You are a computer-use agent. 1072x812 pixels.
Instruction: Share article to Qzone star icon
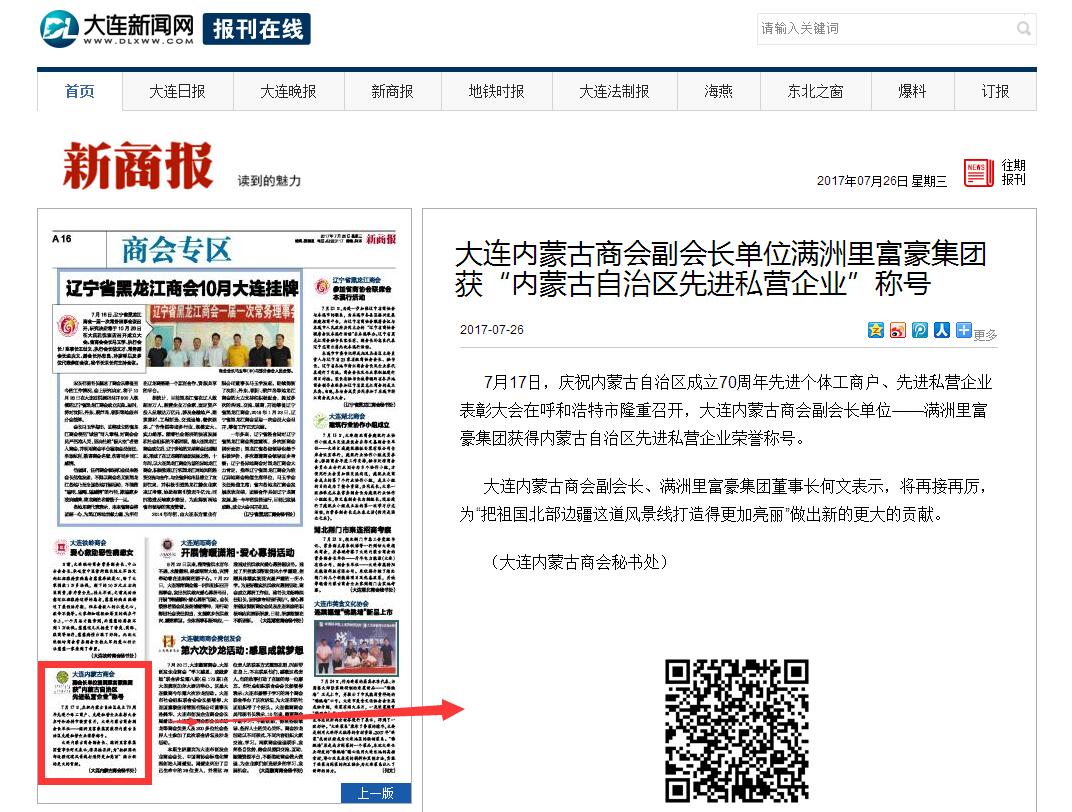tap(875, 330)
